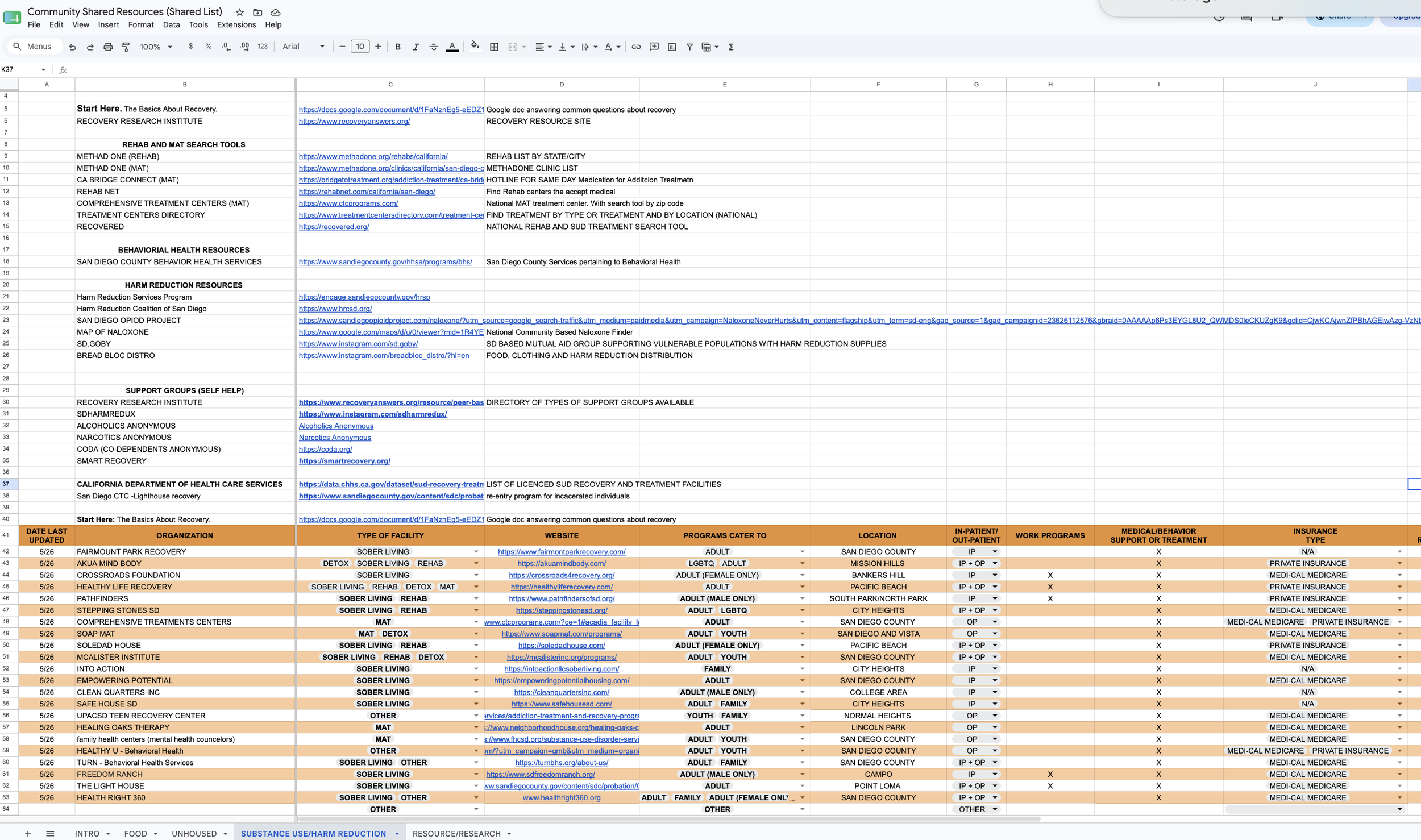Format as currency icon
Viewport: 1421px width, 840px height.
190,47
